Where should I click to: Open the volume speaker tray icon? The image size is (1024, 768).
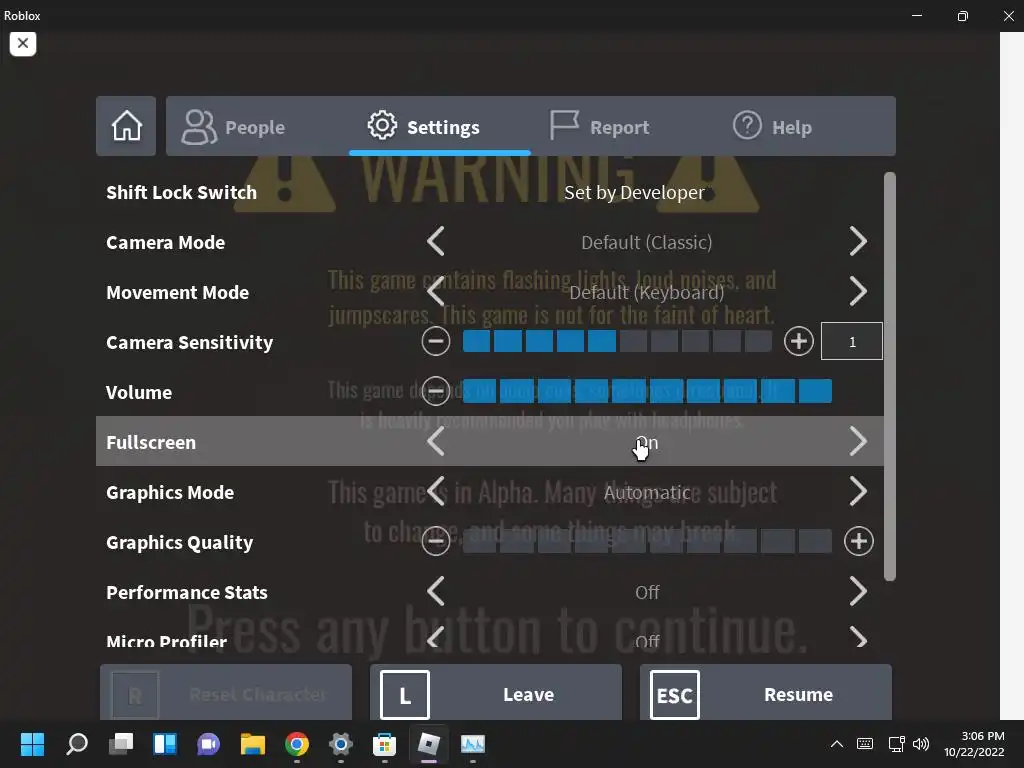(921, 744)
